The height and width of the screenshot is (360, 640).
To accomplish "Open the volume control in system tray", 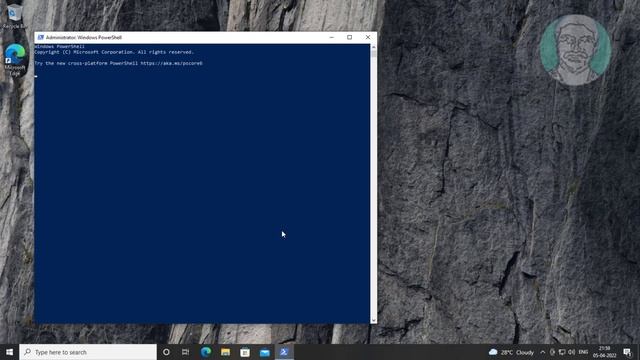I will click(x=571, y=352).
